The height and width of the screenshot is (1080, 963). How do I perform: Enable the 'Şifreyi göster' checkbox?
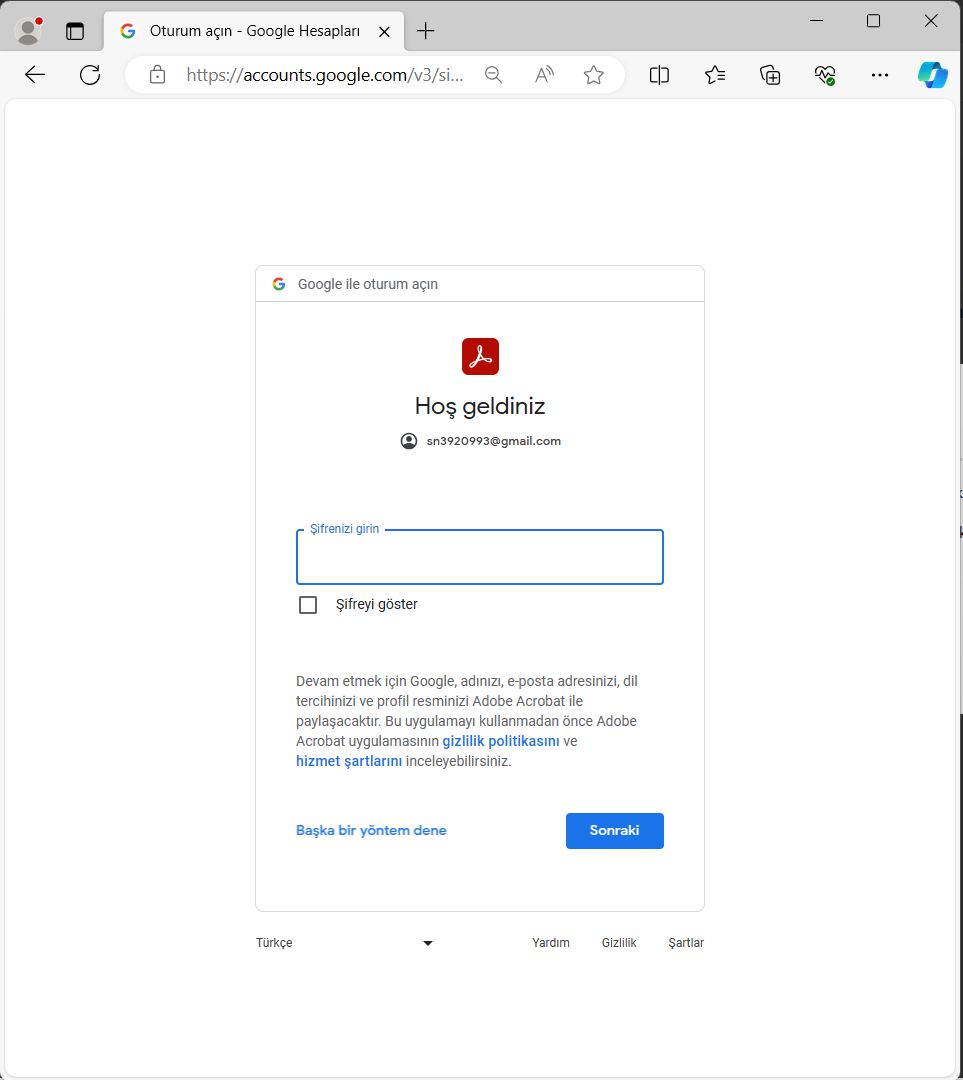[307, 604]
